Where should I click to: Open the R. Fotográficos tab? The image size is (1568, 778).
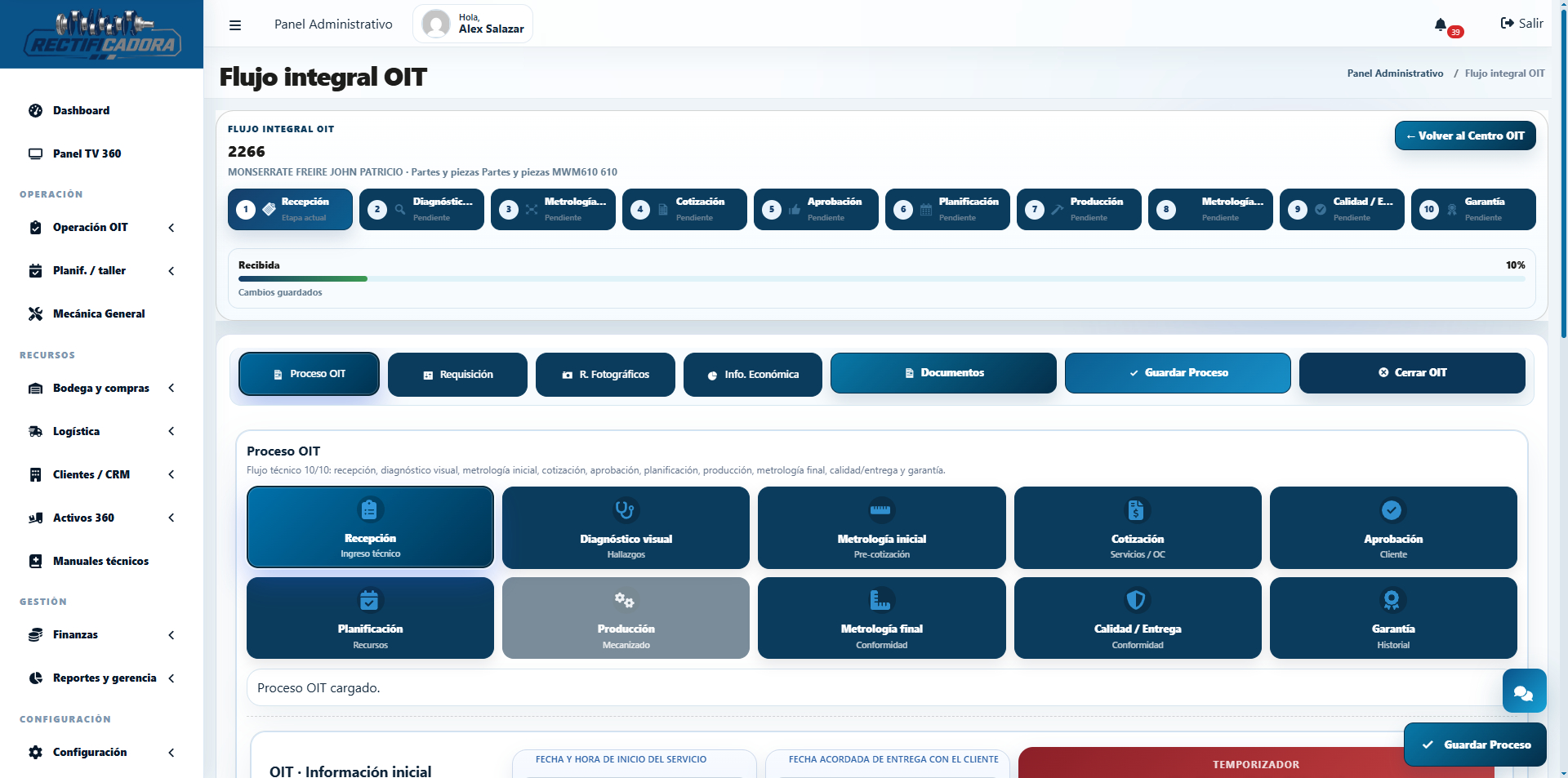pyautogui.click(x=605, y=375)
